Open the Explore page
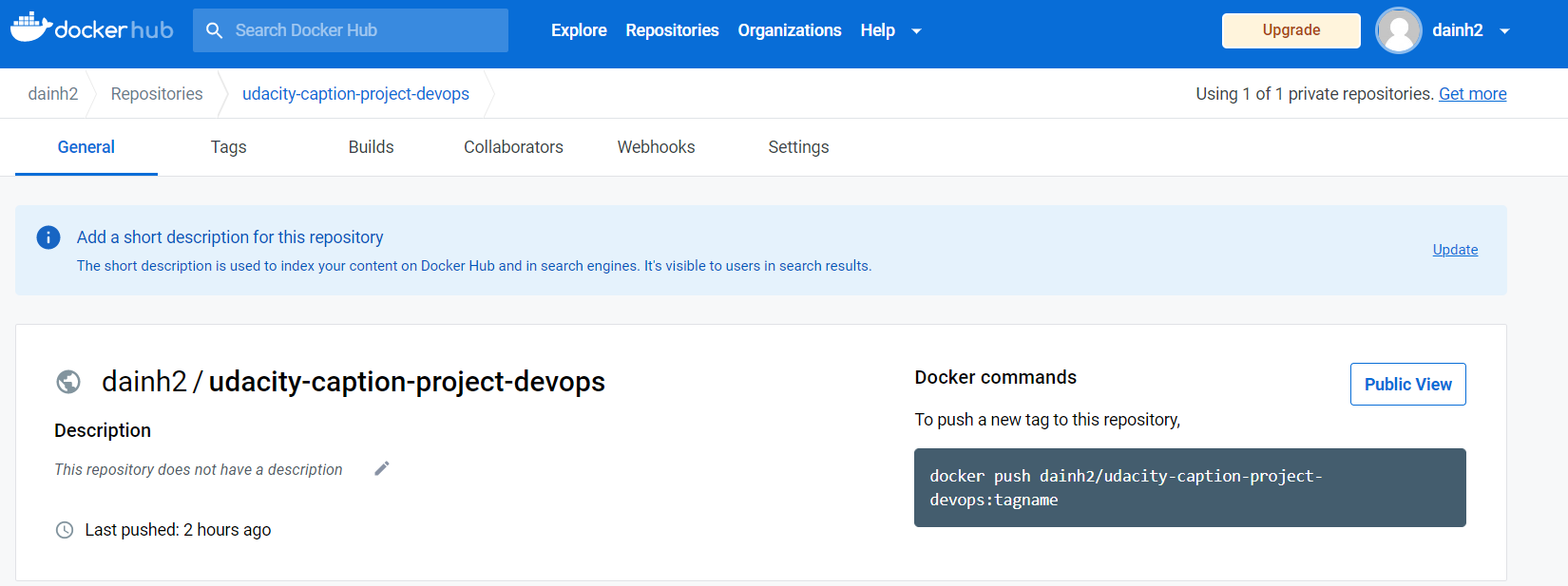The image size is (1568, 586). pos(579,30)
